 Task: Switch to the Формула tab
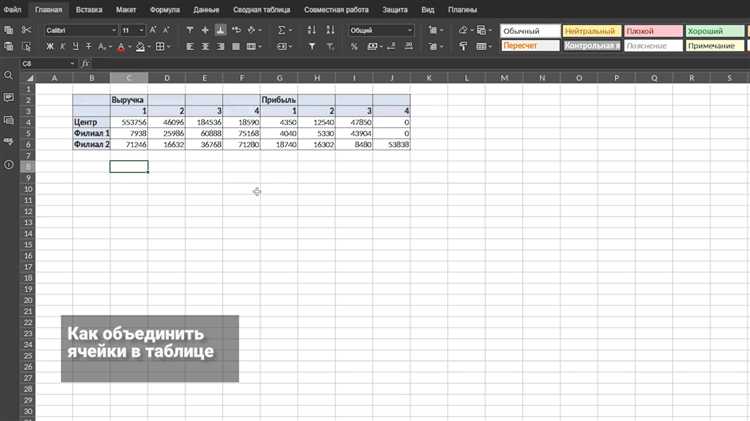tap(165, 10)
